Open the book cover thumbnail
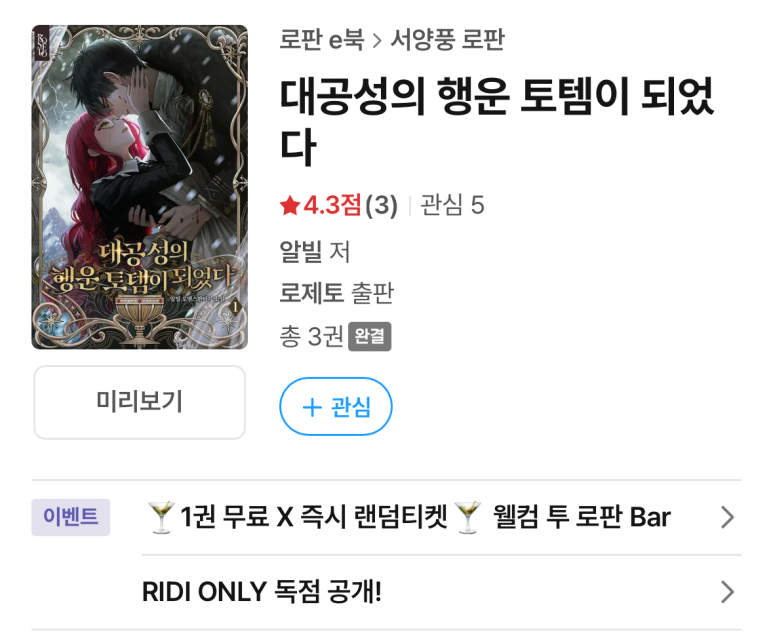Screen dimensions: 773x643 [x=140, y=187]
